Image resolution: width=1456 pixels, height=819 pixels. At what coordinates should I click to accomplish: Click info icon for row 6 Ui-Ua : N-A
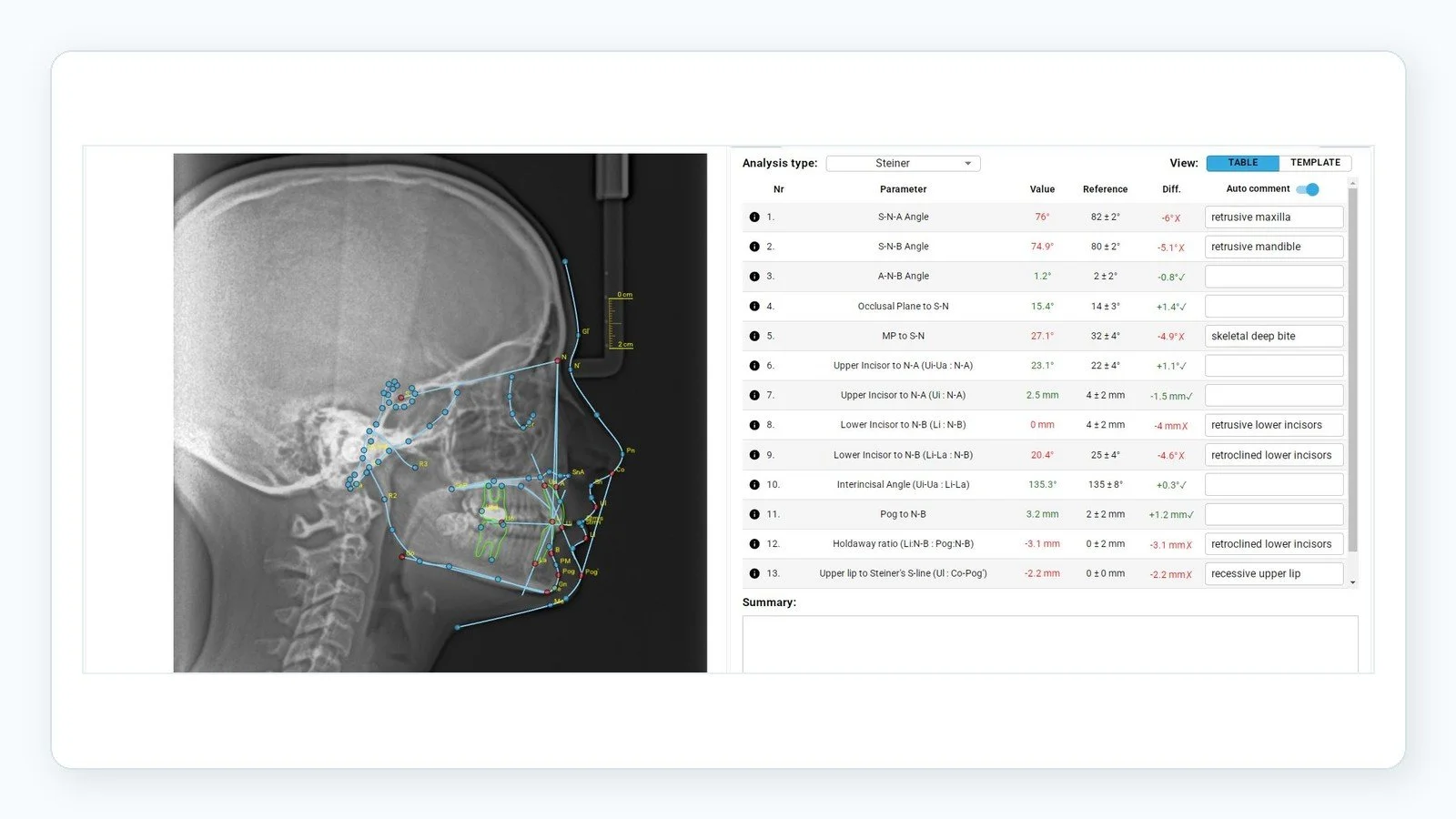[754, 366]
